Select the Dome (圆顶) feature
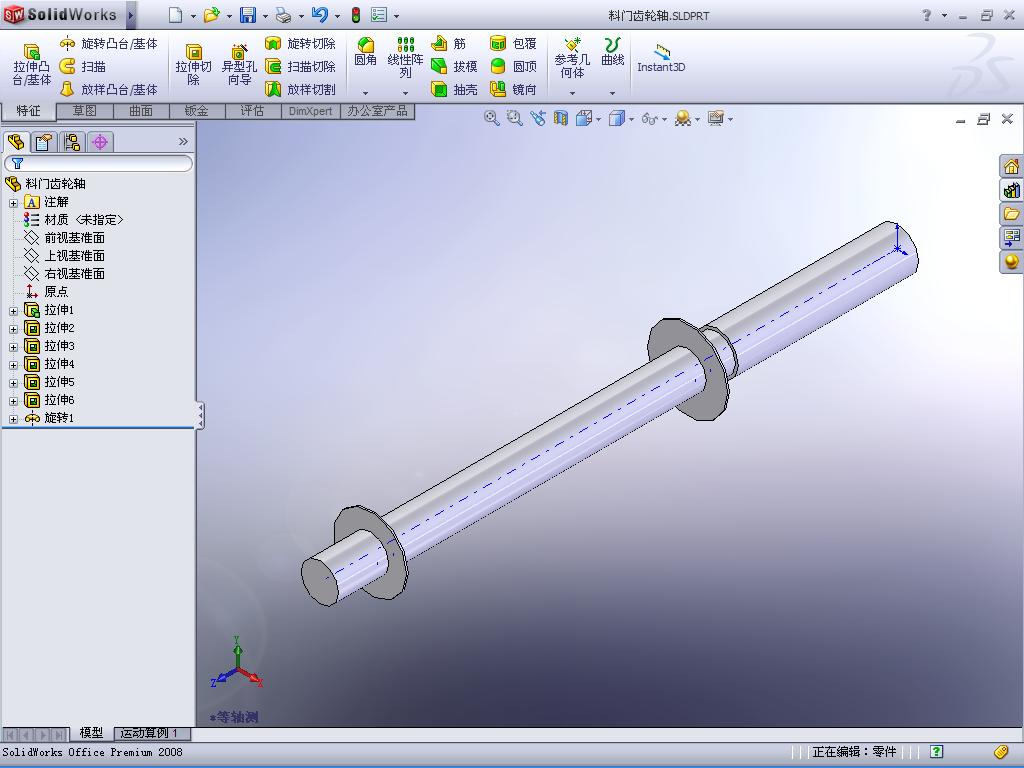The height and width of the screenshot is (768, 1024). (x=513, y=67)
